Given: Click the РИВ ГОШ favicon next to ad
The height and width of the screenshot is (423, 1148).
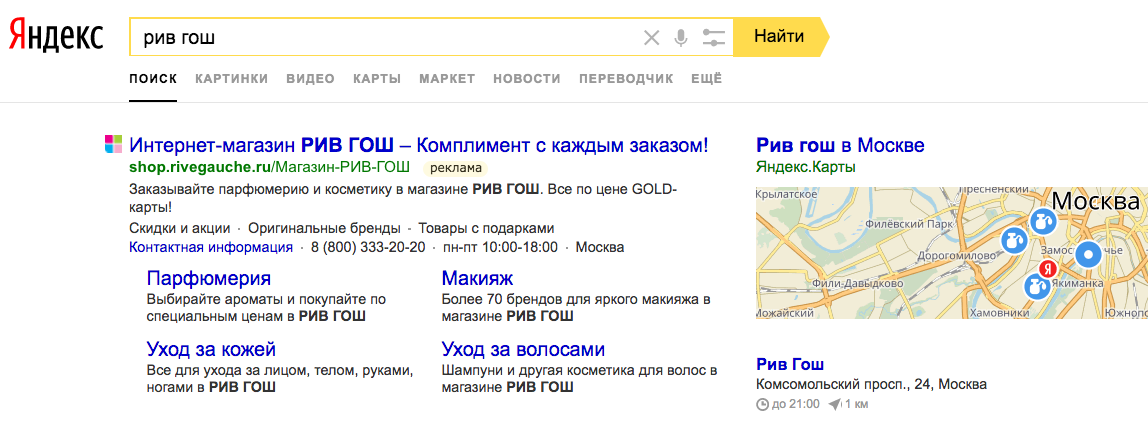Looking at the screenshot, I should [113, 143].
